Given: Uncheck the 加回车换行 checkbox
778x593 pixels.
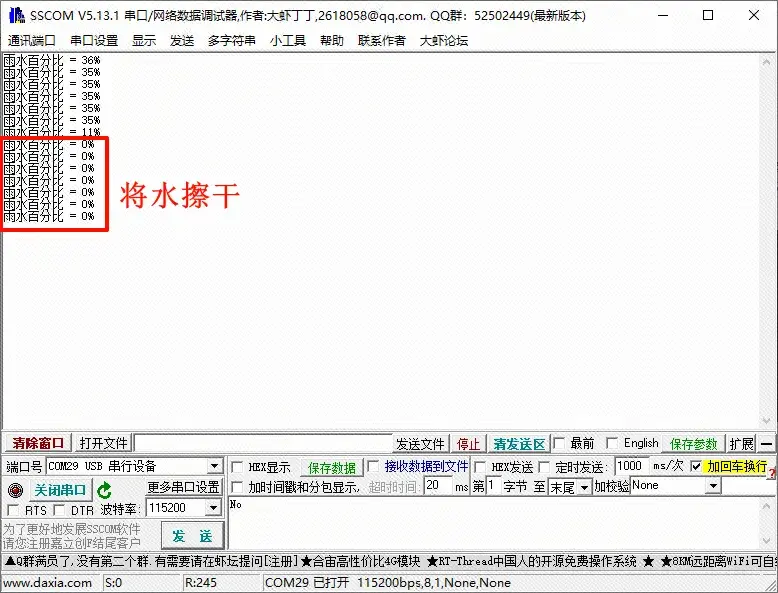Looking at the screenshot, I should [x=696, y=466].
